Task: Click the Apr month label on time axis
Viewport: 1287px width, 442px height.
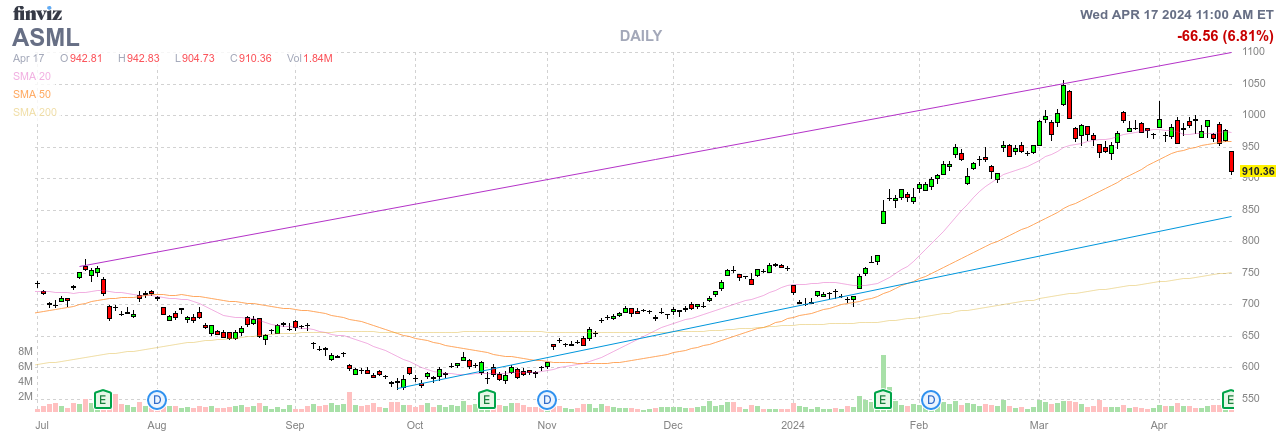Action: 1159,425
